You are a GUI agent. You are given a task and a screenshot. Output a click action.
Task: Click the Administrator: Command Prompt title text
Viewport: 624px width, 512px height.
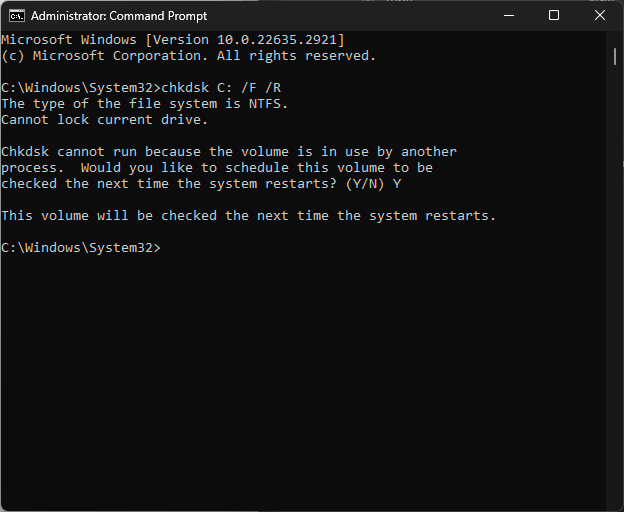tap(119, 16)
